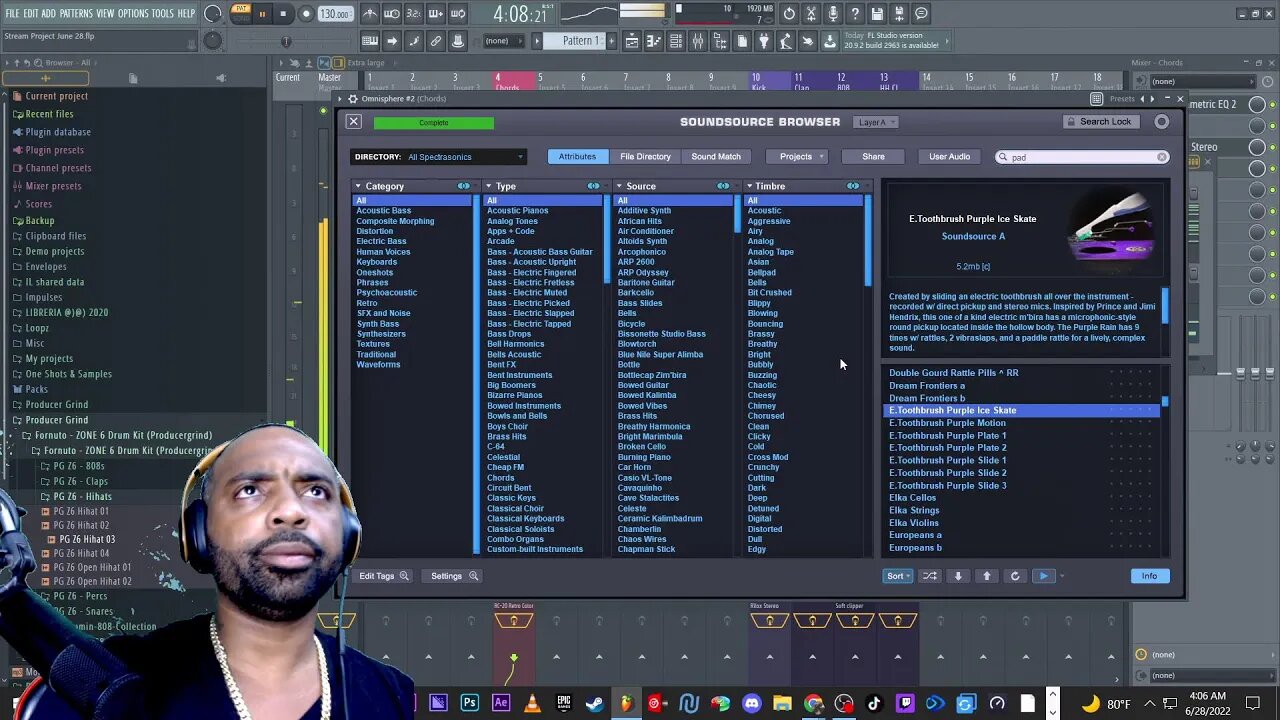This screenshot has width=1280, height=720.
Task: Click the sound description scrollbar handle
Action: click(x=1165, y=306)
